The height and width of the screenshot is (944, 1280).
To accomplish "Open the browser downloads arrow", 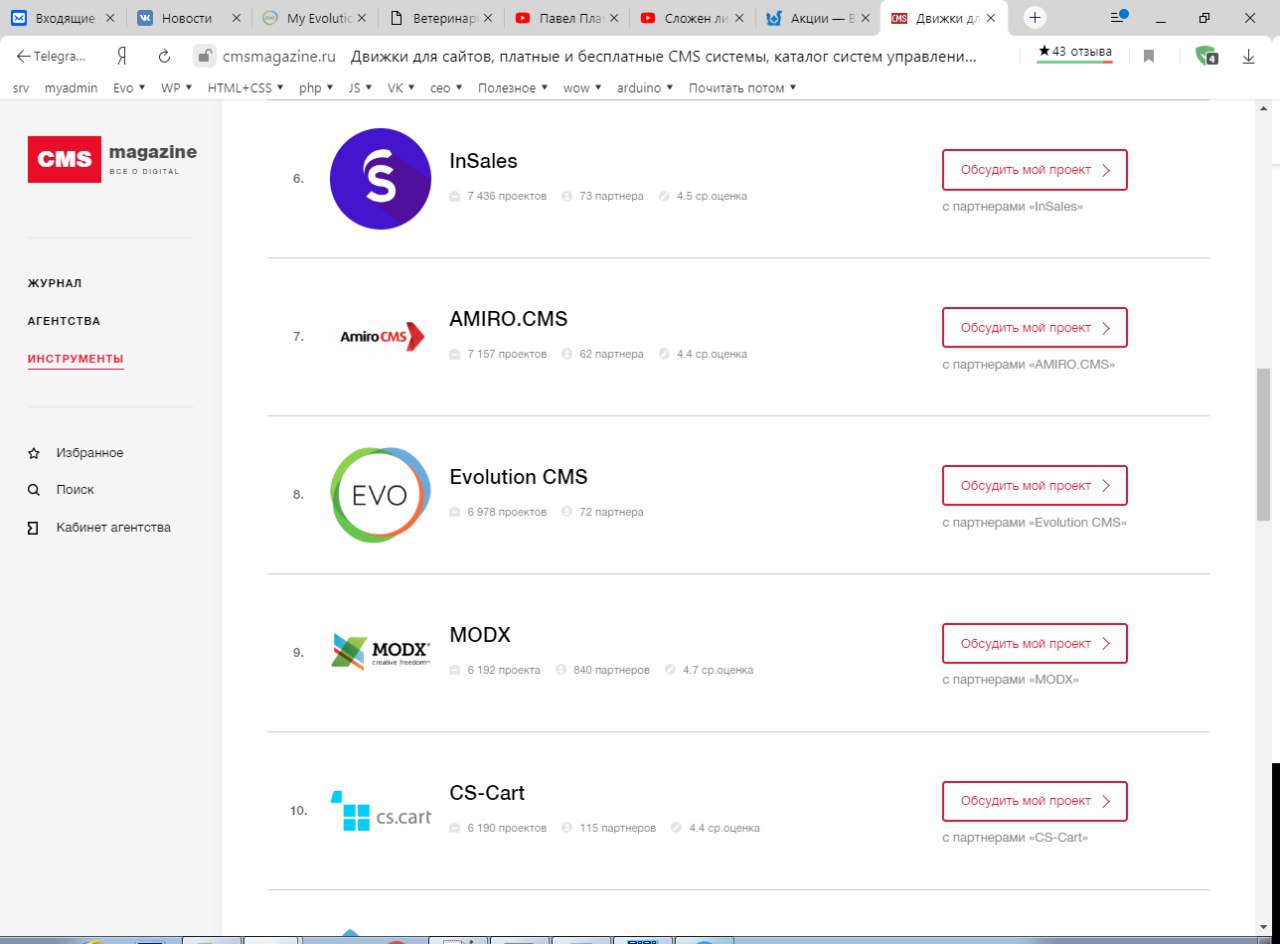I will pyautogui.click(x=1248, y=57).
